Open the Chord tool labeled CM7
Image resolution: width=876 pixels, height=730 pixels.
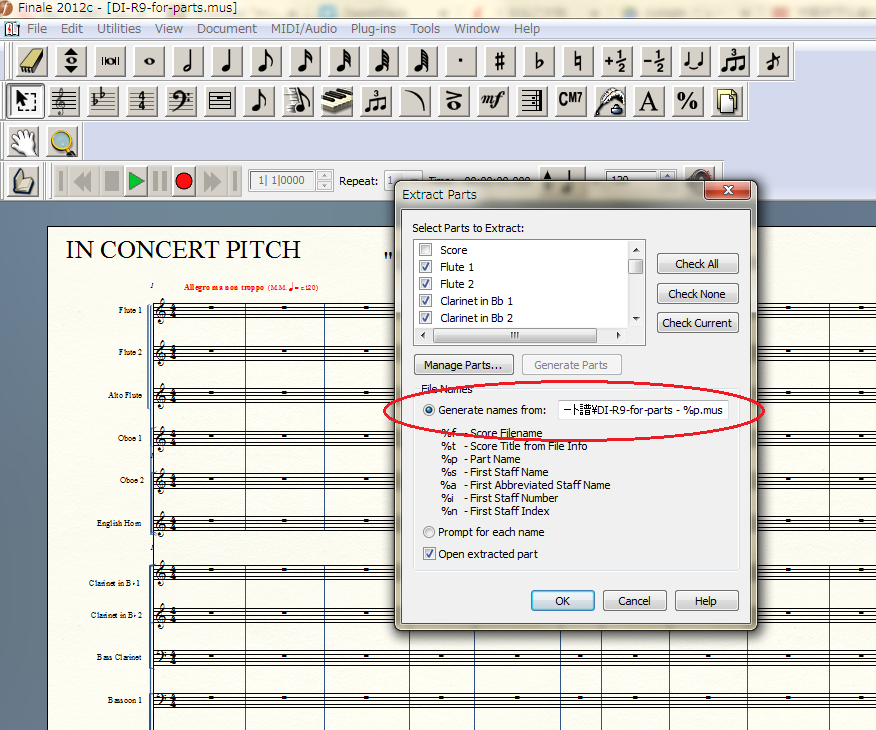pos(571,101)
